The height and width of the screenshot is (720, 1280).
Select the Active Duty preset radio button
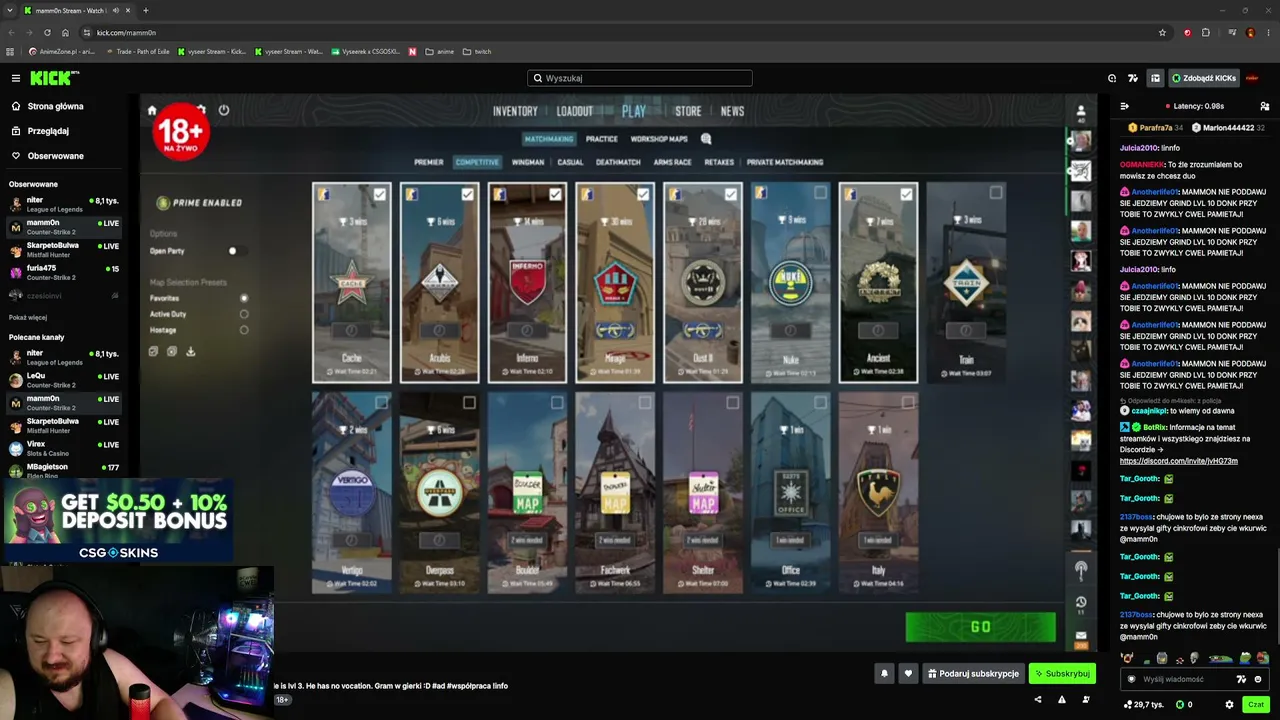coord(244,314)
